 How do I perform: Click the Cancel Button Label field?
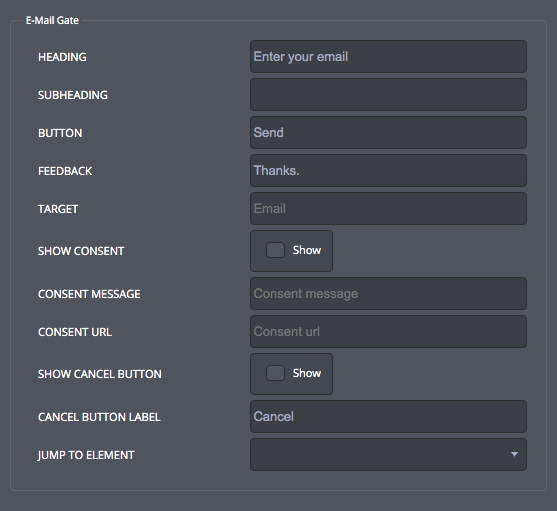pyautogui.click(x=388, y=417)
